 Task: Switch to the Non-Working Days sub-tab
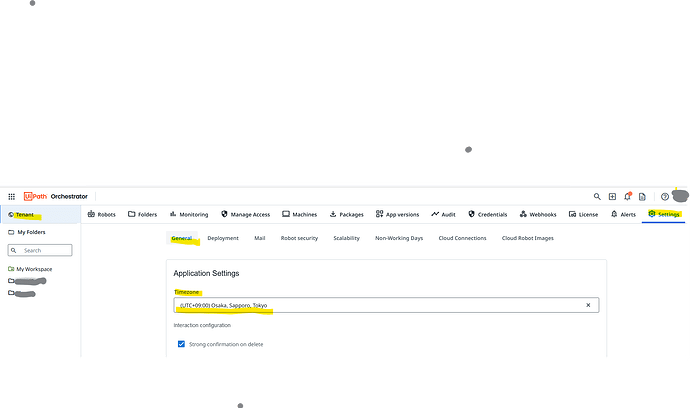pos(399,238)
